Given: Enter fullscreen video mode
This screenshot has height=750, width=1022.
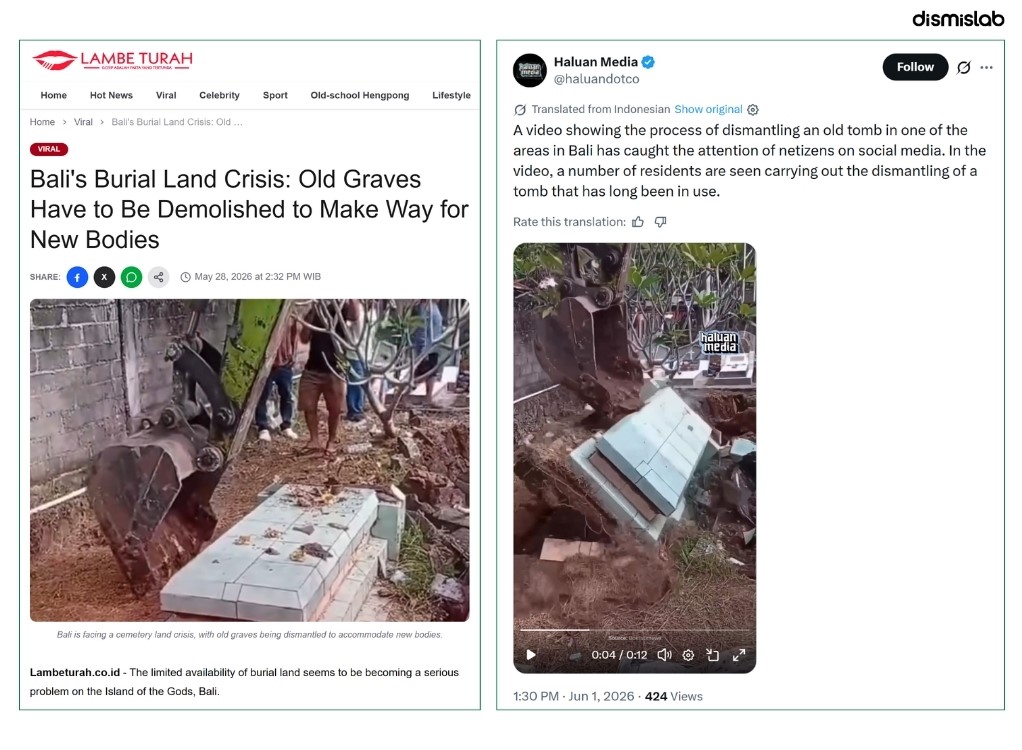Looking at the screenshot, I should (x=738, y=655).
